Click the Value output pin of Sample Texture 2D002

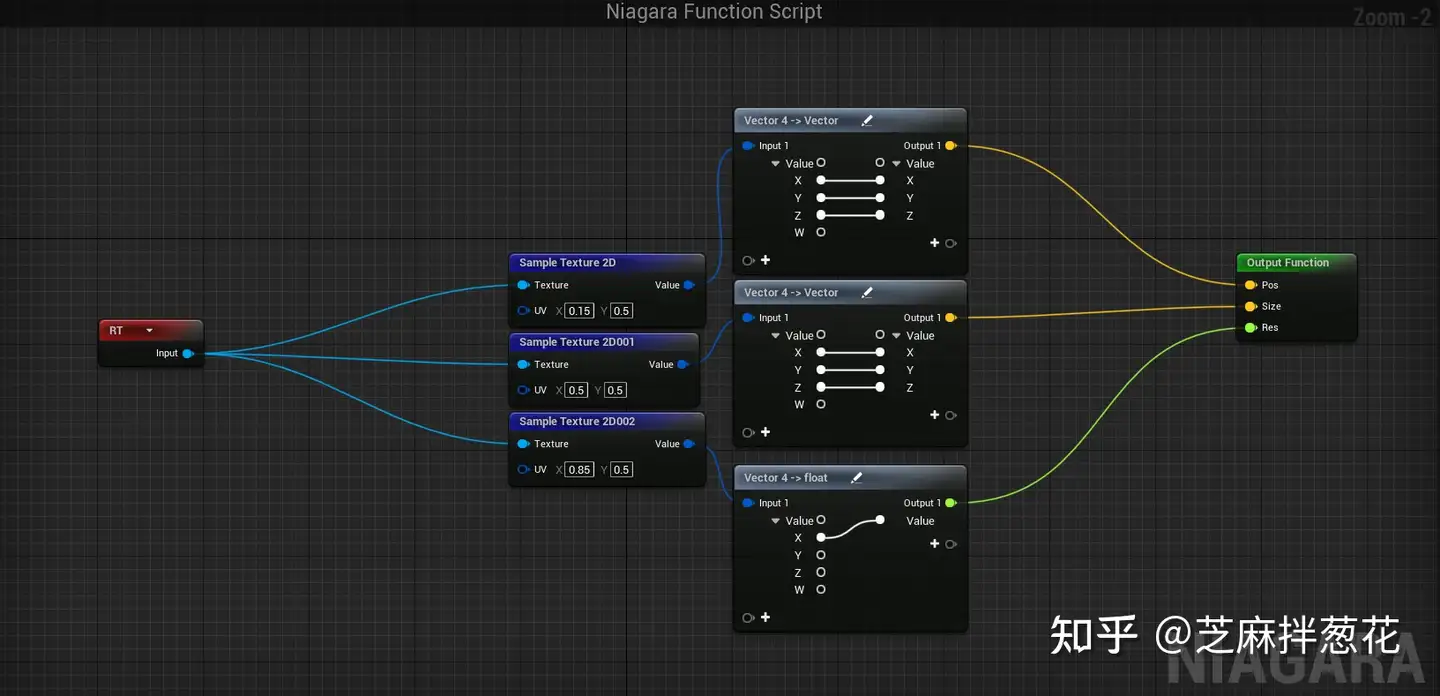coord(689,444)
